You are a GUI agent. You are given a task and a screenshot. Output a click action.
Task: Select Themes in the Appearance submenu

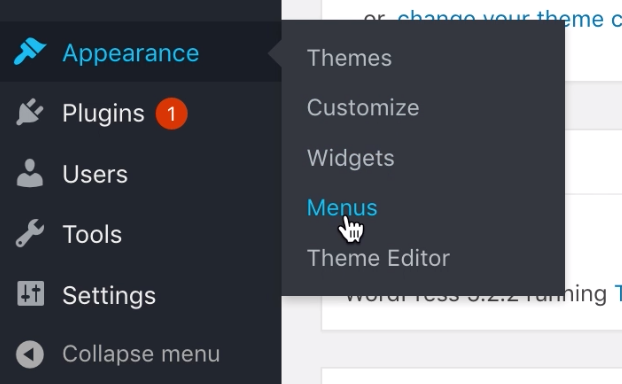pyautogui.click(x=349, y=58)
